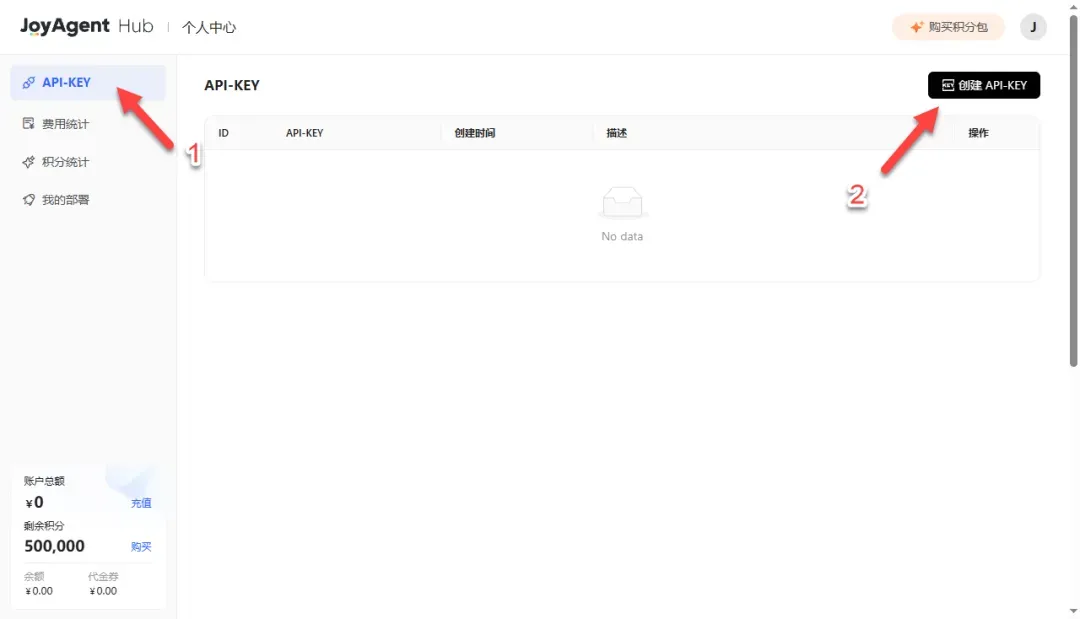Image resolution: width=1080 pixels, height=619 pixels.
Task: Click the key icon inside 创建 API-KEY button
Action: 948,85
